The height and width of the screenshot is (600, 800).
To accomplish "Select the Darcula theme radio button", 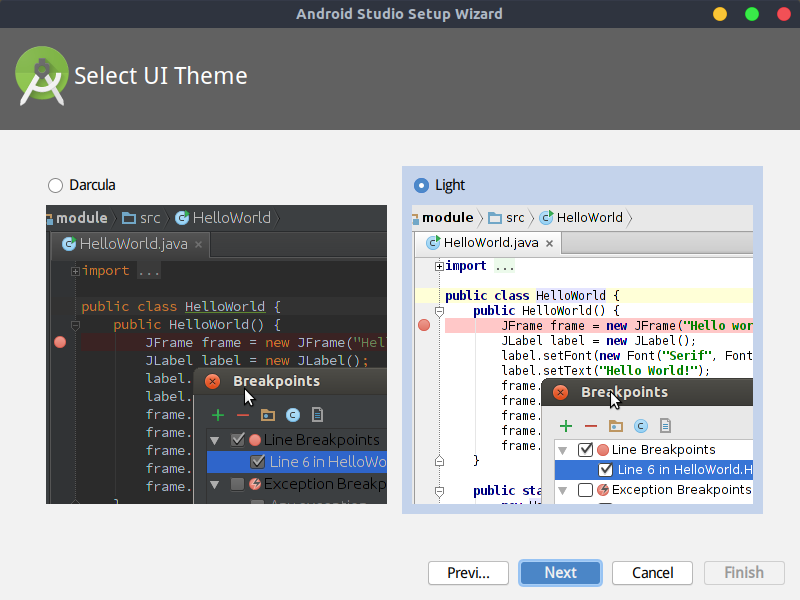I will tap(56, 185).
